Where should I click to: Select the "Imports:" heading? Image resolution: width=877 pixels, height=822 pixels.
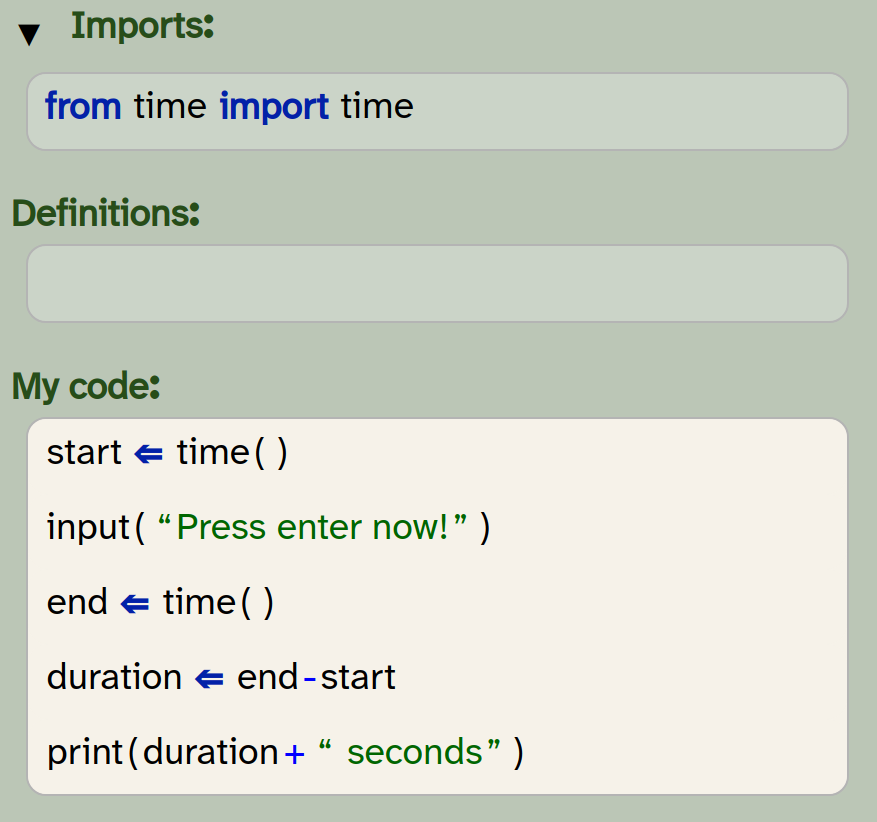coord(142,26)
